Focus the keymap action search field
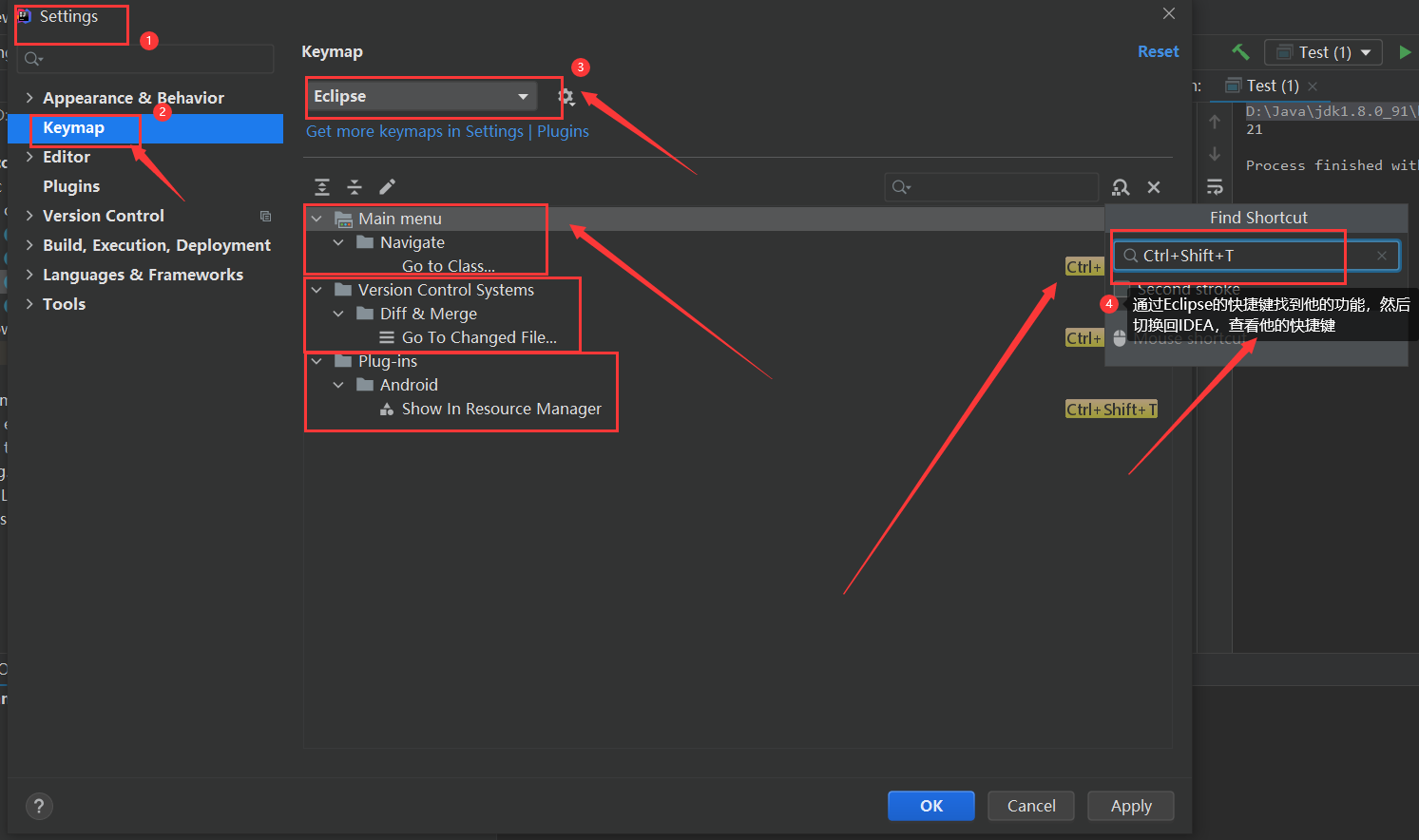This screenshot has width=1419, height=840. point(991,187)
